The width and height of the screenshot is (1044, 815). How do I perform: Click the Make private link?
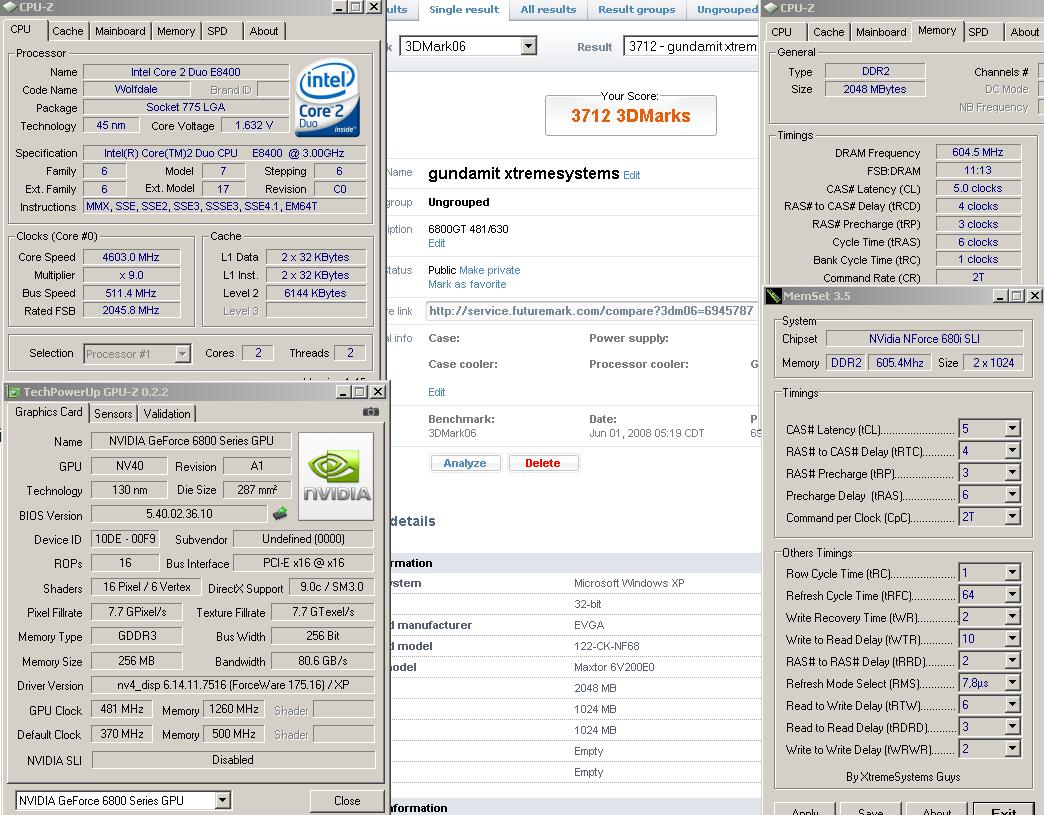pyautogui.click(x=489, y=270)
